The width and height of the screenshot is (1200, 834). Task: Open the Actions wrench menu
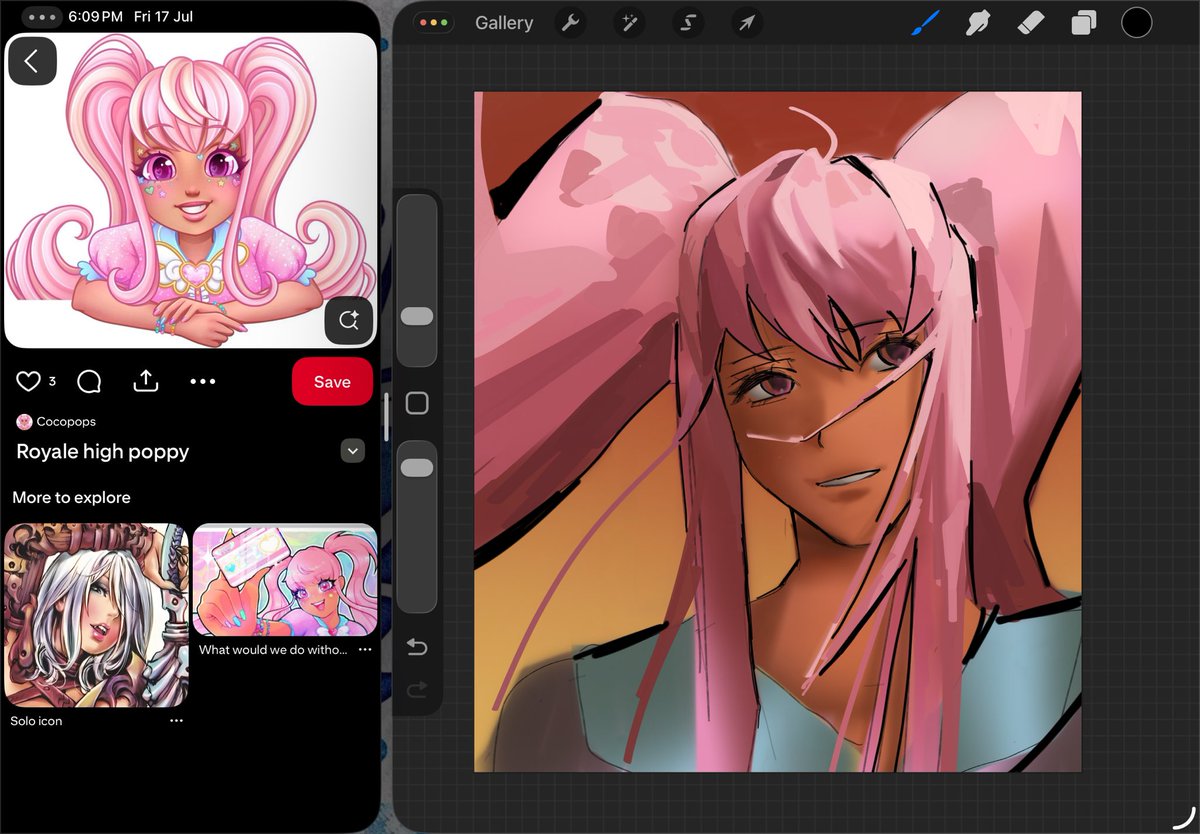tap(571, 23)
